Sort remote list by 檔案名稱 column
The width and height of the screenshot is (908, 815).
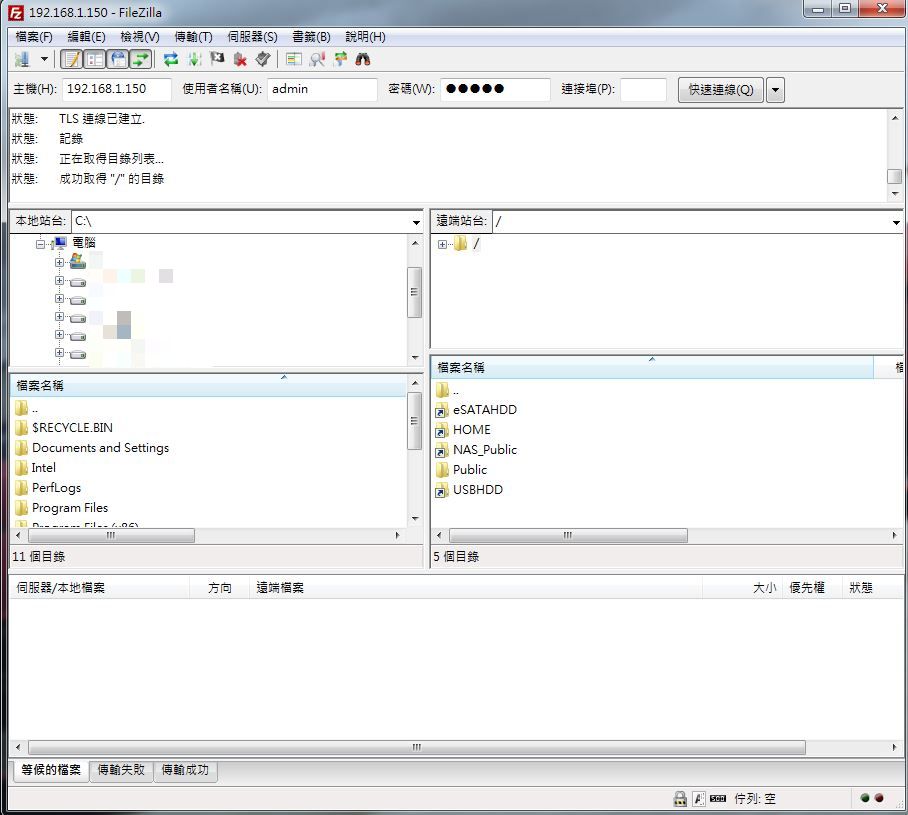pyautogui.click(x=652, y=367)
